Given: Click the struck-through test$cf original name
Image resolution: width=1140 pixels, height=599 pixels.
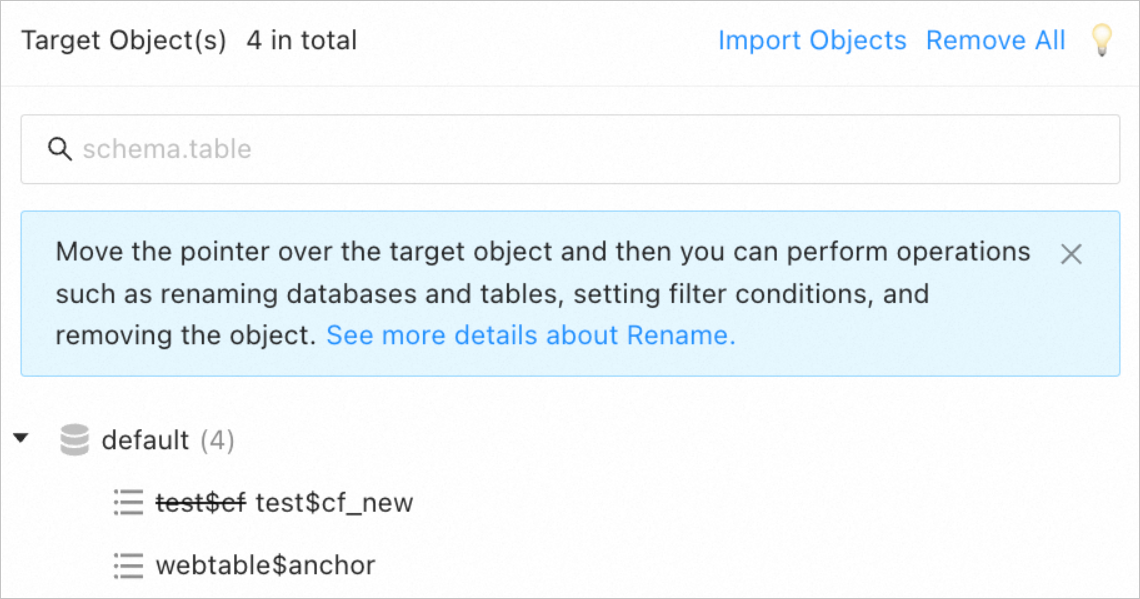Looking at the screenshot, I should click(x=200, y=502).
